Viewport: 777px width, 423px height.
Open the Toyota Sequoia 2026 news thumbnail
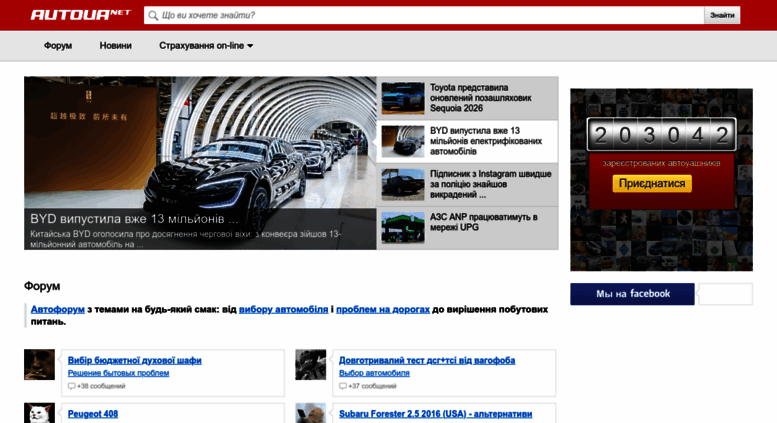coord(403,98)
